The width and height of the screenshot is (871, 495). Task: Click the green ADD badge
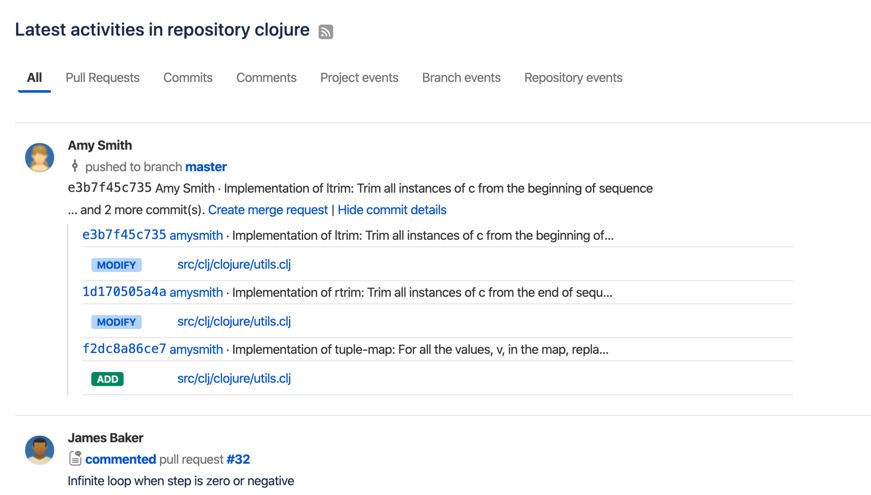[107, 379]
